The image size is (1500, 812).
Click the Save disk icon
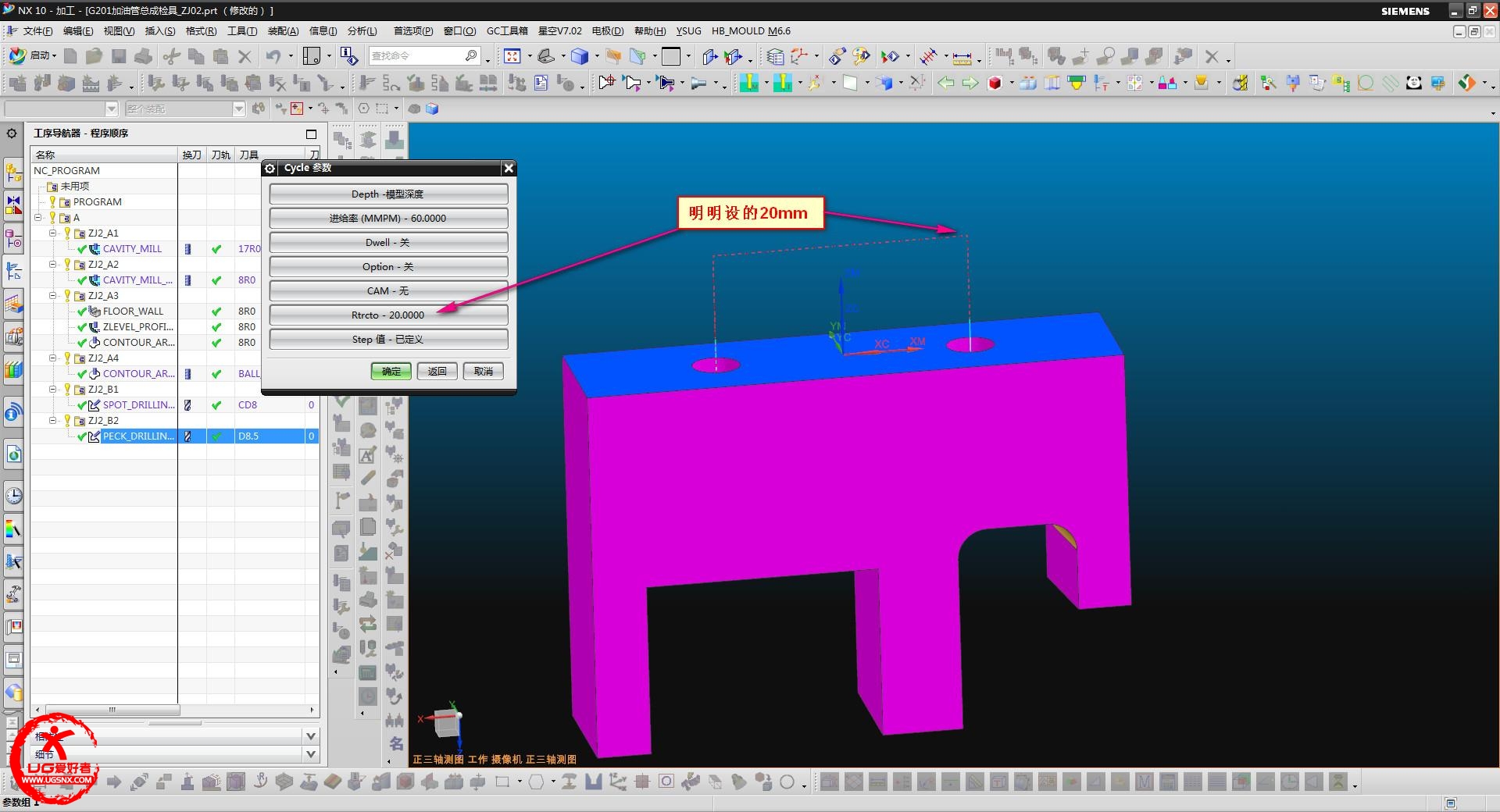119,56
